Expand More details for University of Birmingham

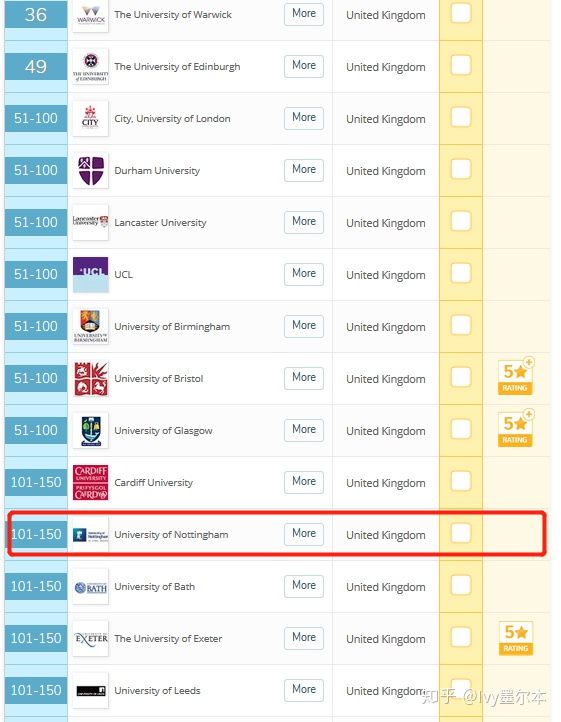304,326
